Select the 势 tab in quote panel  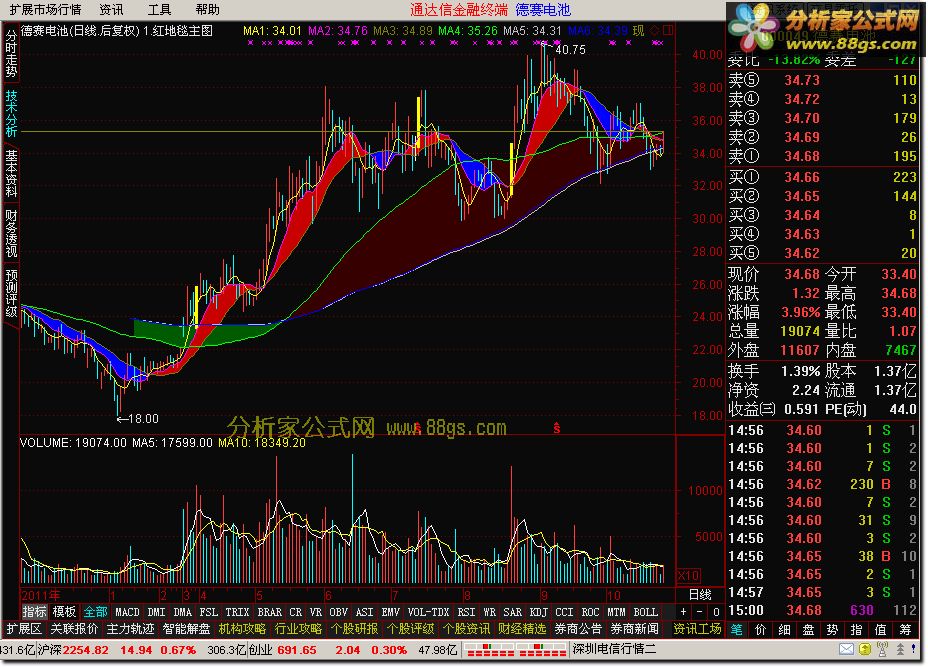(833, 630)
